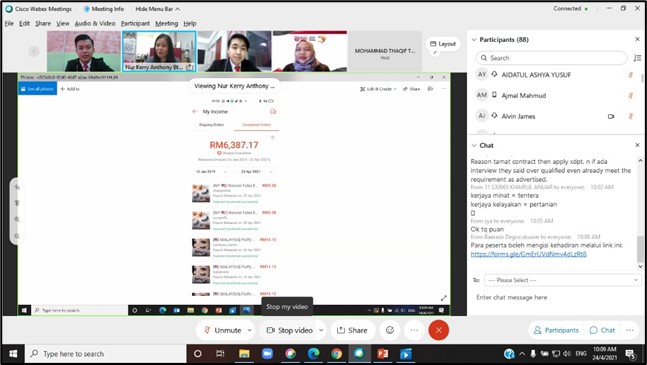Click the participants sort icon beside search
This screenshot has width=647, height=365.
pyautogui.click(x=638, y=58)
